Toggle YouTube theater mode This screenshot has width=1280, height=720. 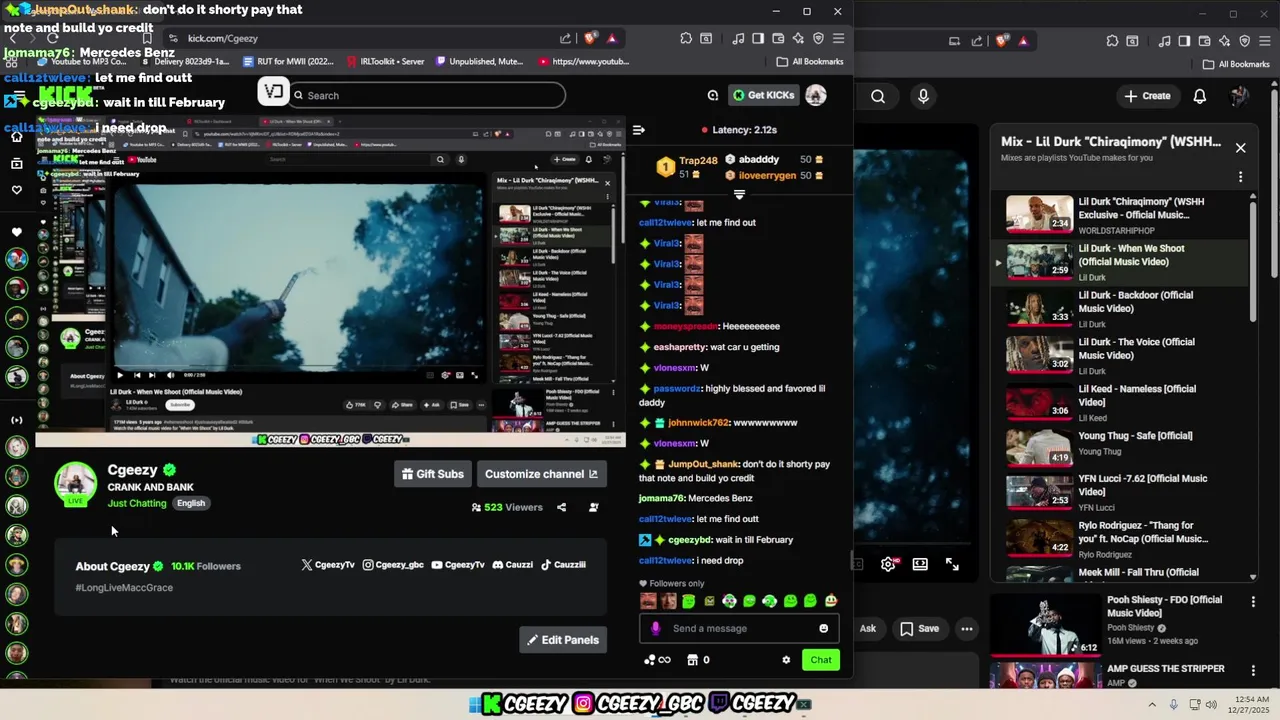tap(920, 564)
